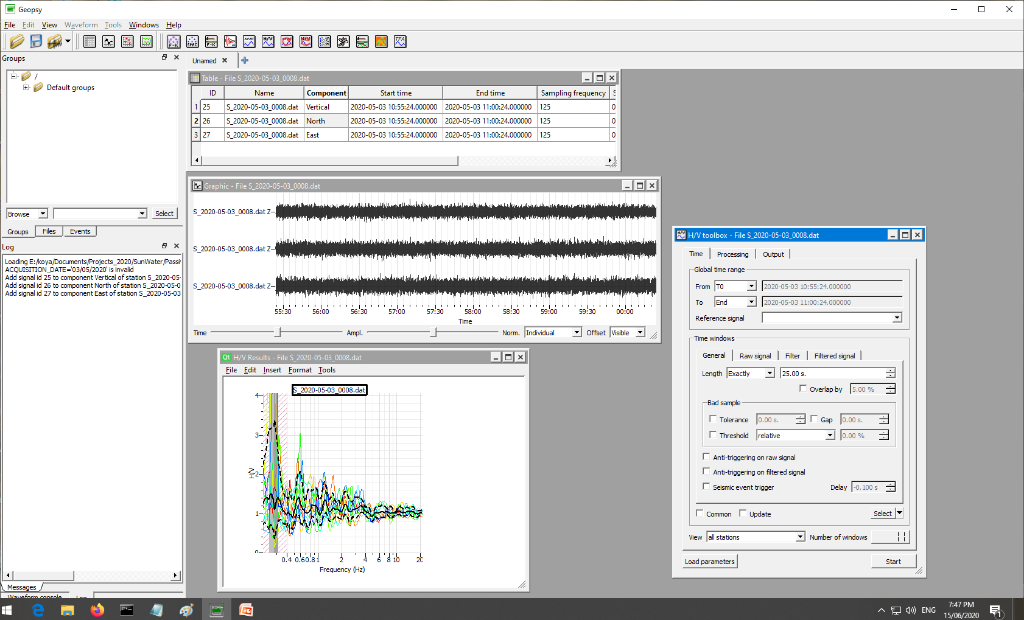Click the save floppy disk icon

[36, 42]
